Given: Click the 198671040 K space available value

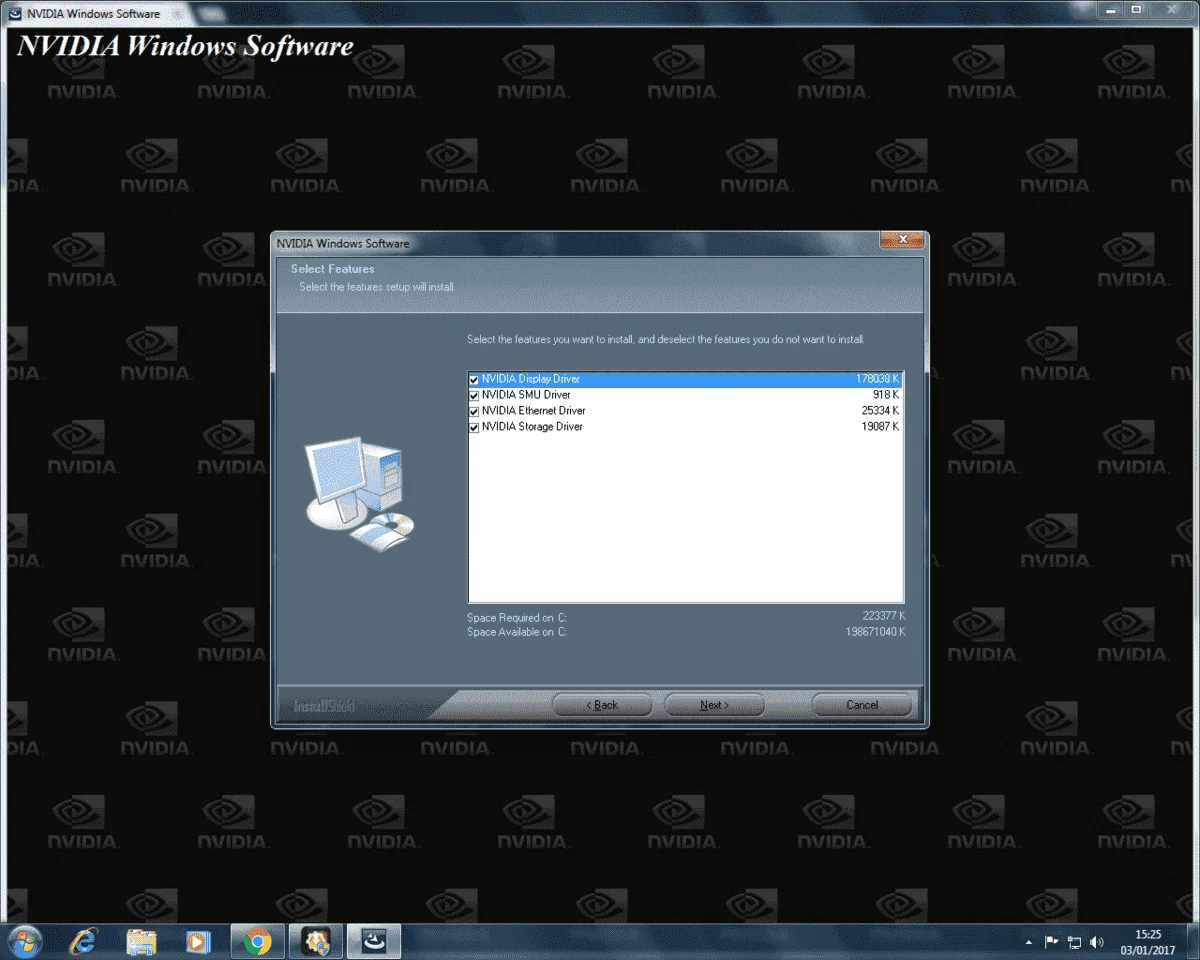Looking at the screenshot, I should (876, 632).
